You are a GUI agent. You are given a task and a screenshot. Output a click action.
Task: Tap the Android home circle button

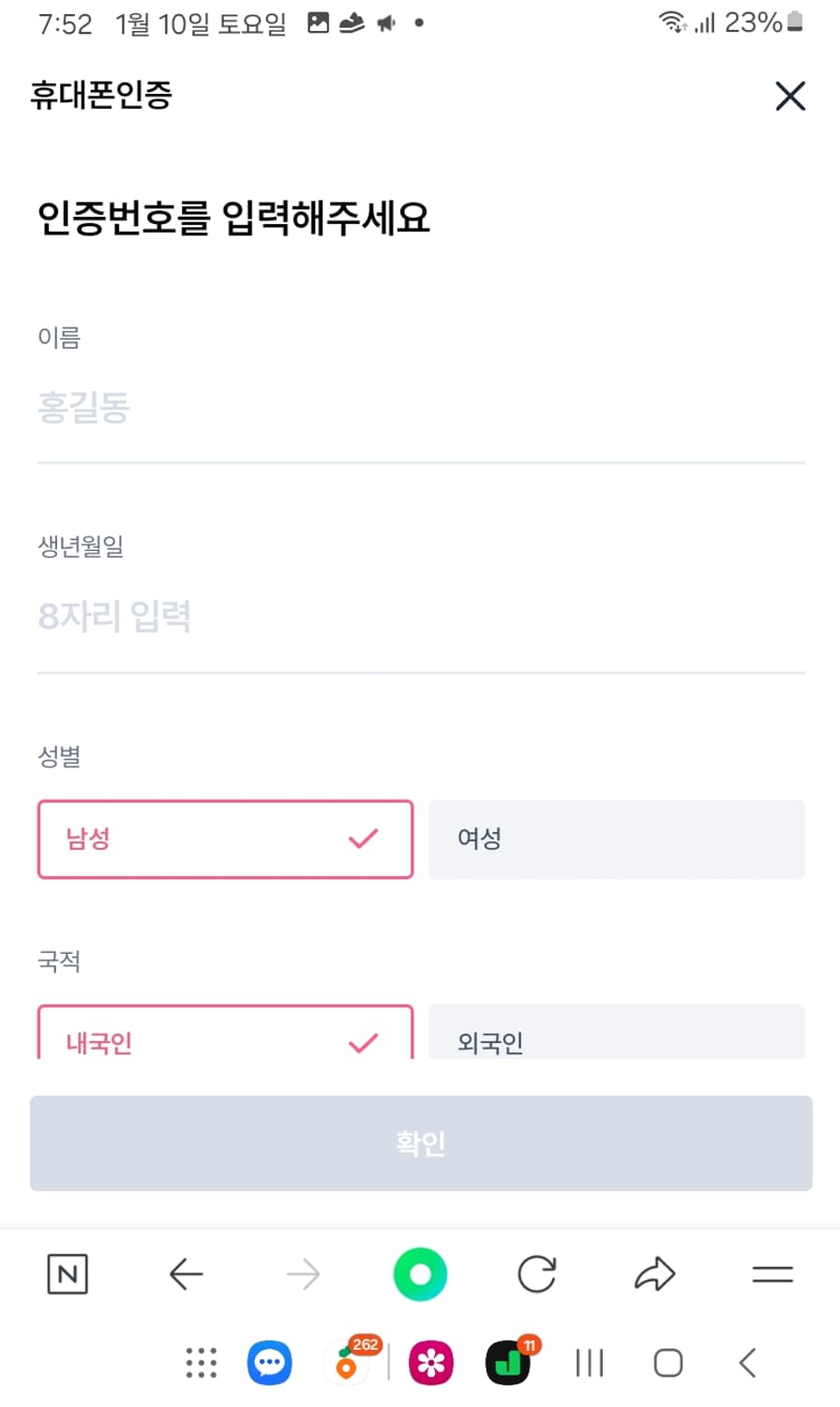[x=667, y=1363]
